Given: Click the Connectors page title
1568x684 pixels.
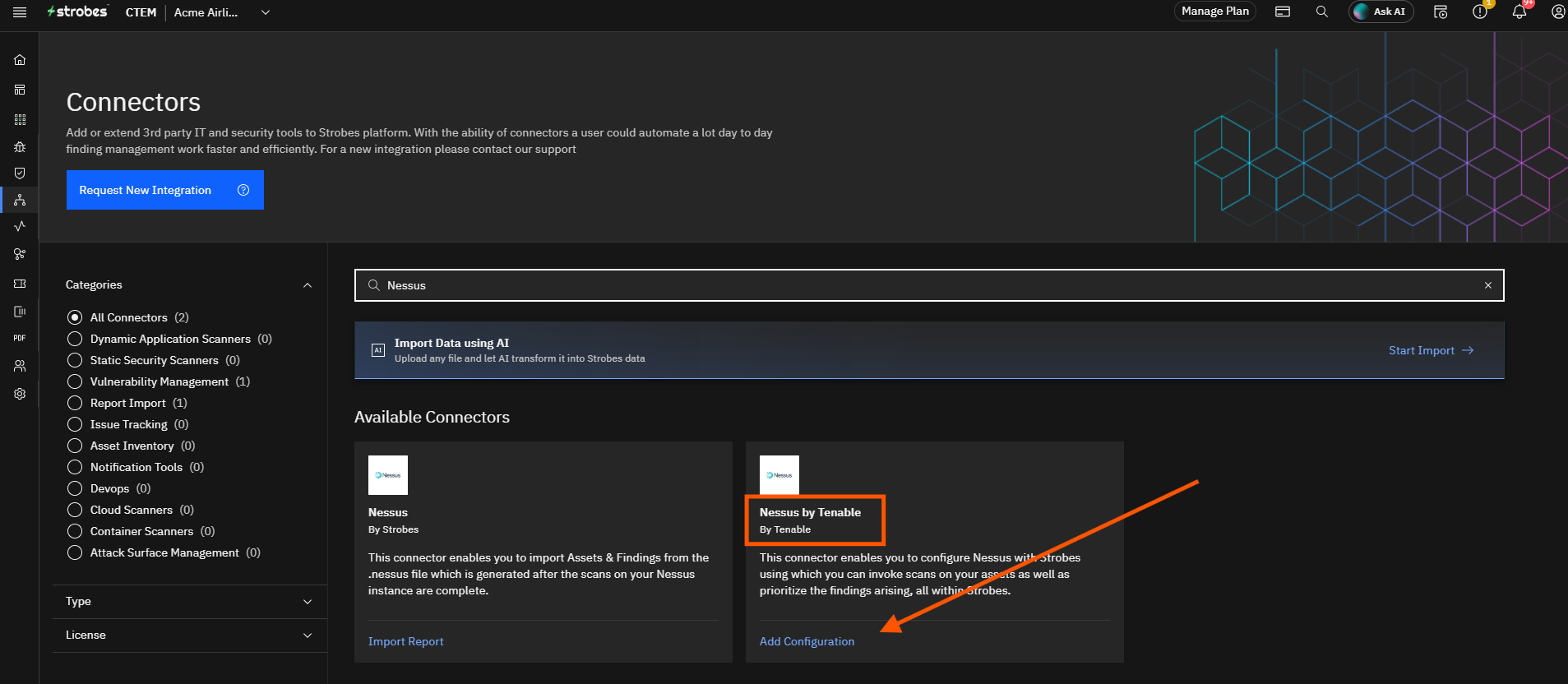Looking at the screenshot, I should click(133, 102).
